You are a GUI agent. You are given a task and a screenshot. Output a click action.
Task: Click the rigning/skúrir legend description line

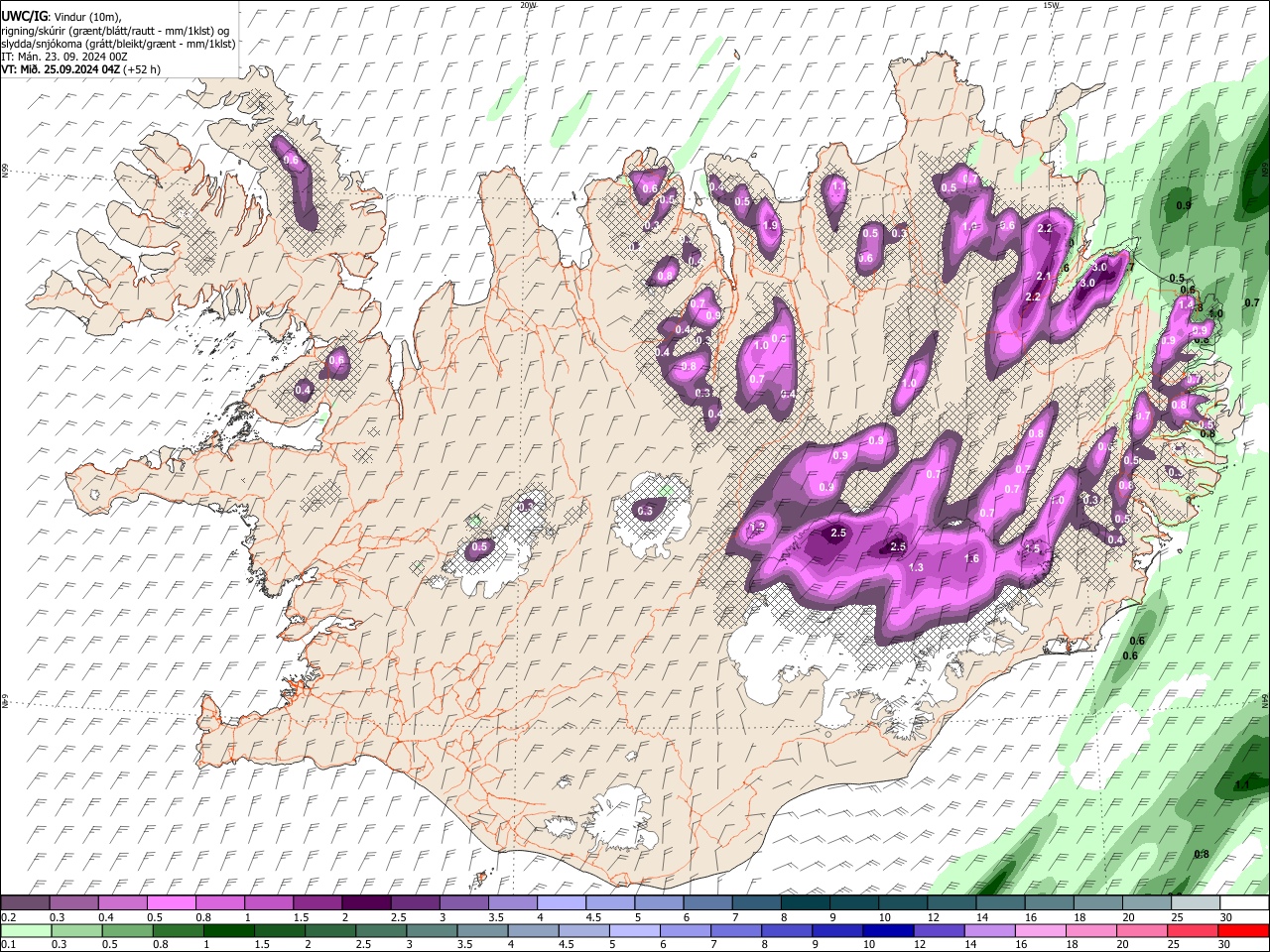click(x=115, y=31)
